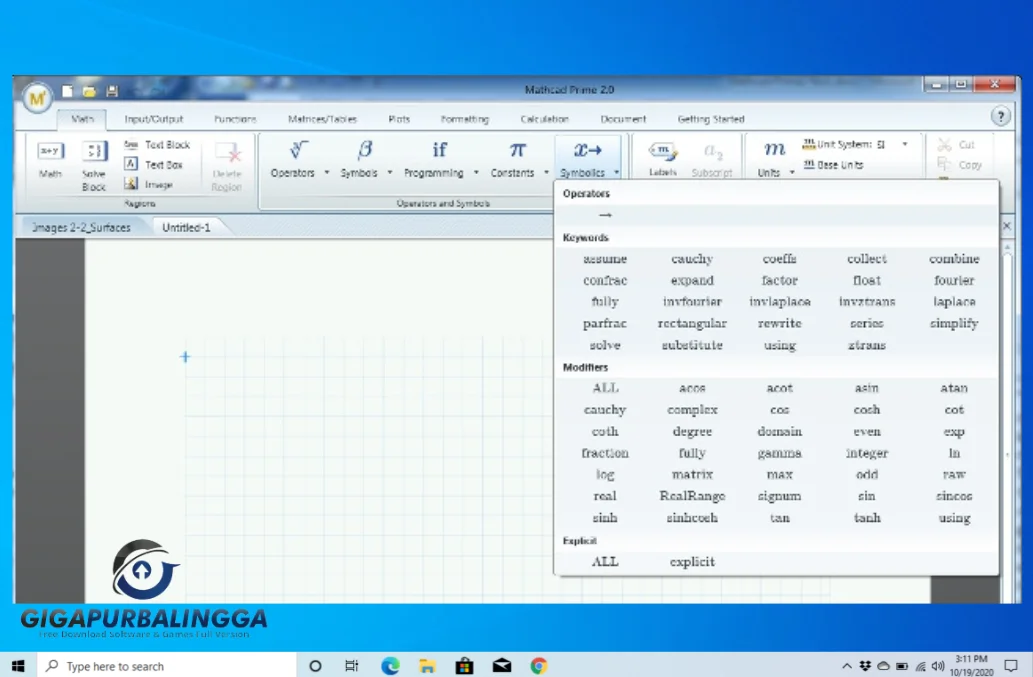Open the Units gallery icon

(774, 150)
